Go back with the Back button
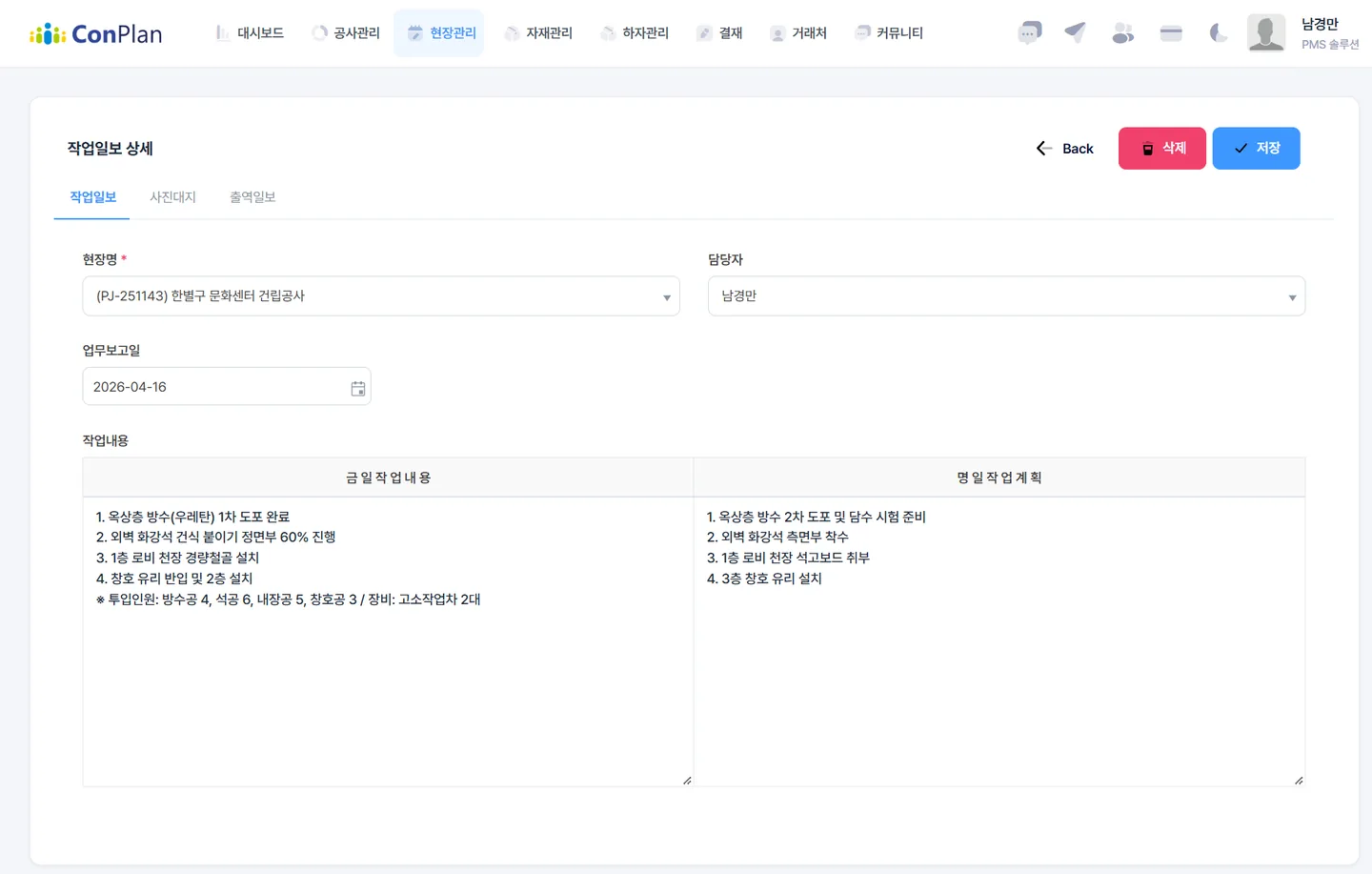Screen dimensions: 1372x874 (1064, 149)
